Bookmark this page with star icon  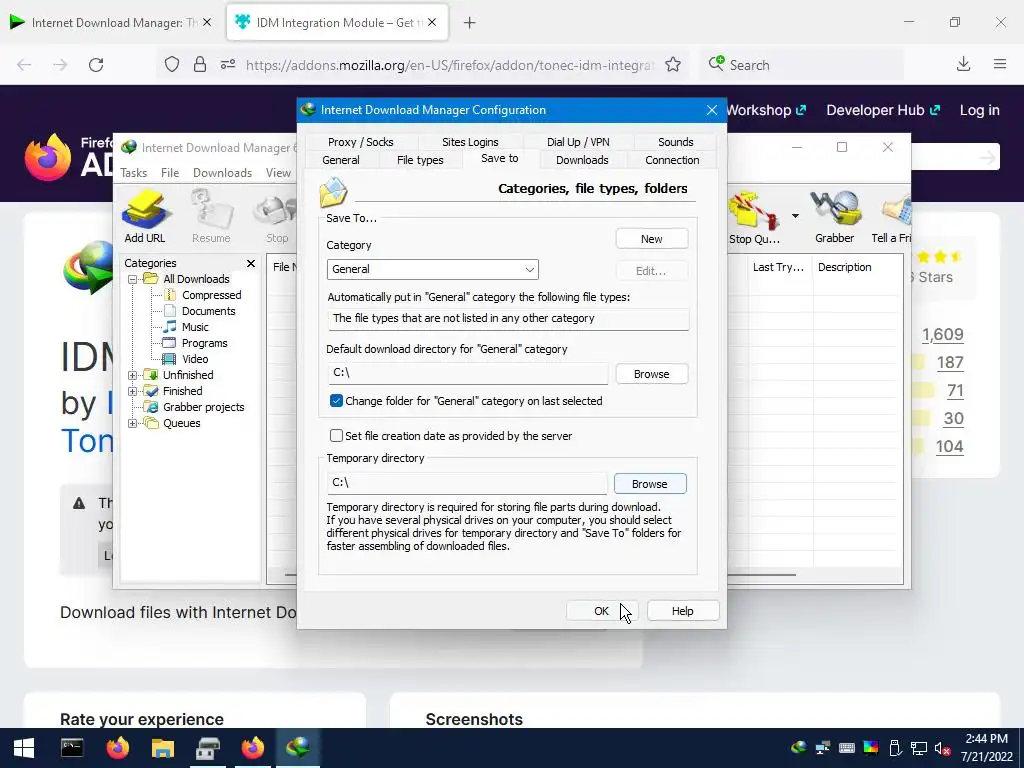click(x=673, y=65)
